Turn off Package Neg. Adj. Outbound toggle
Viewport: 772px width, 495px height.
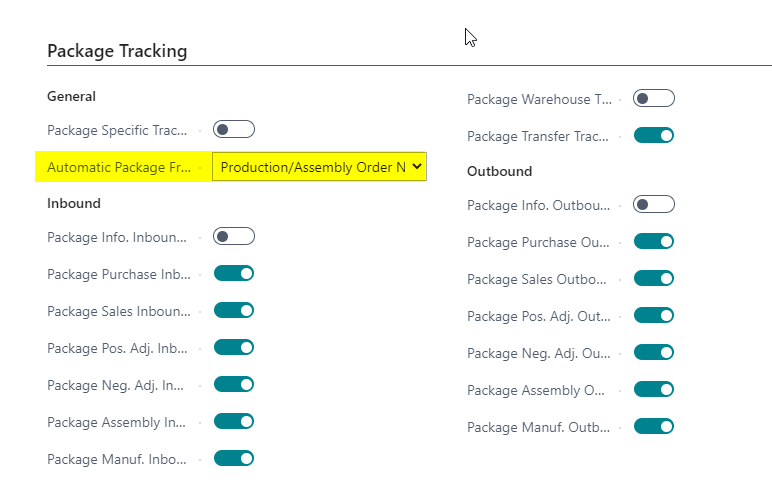654,353
